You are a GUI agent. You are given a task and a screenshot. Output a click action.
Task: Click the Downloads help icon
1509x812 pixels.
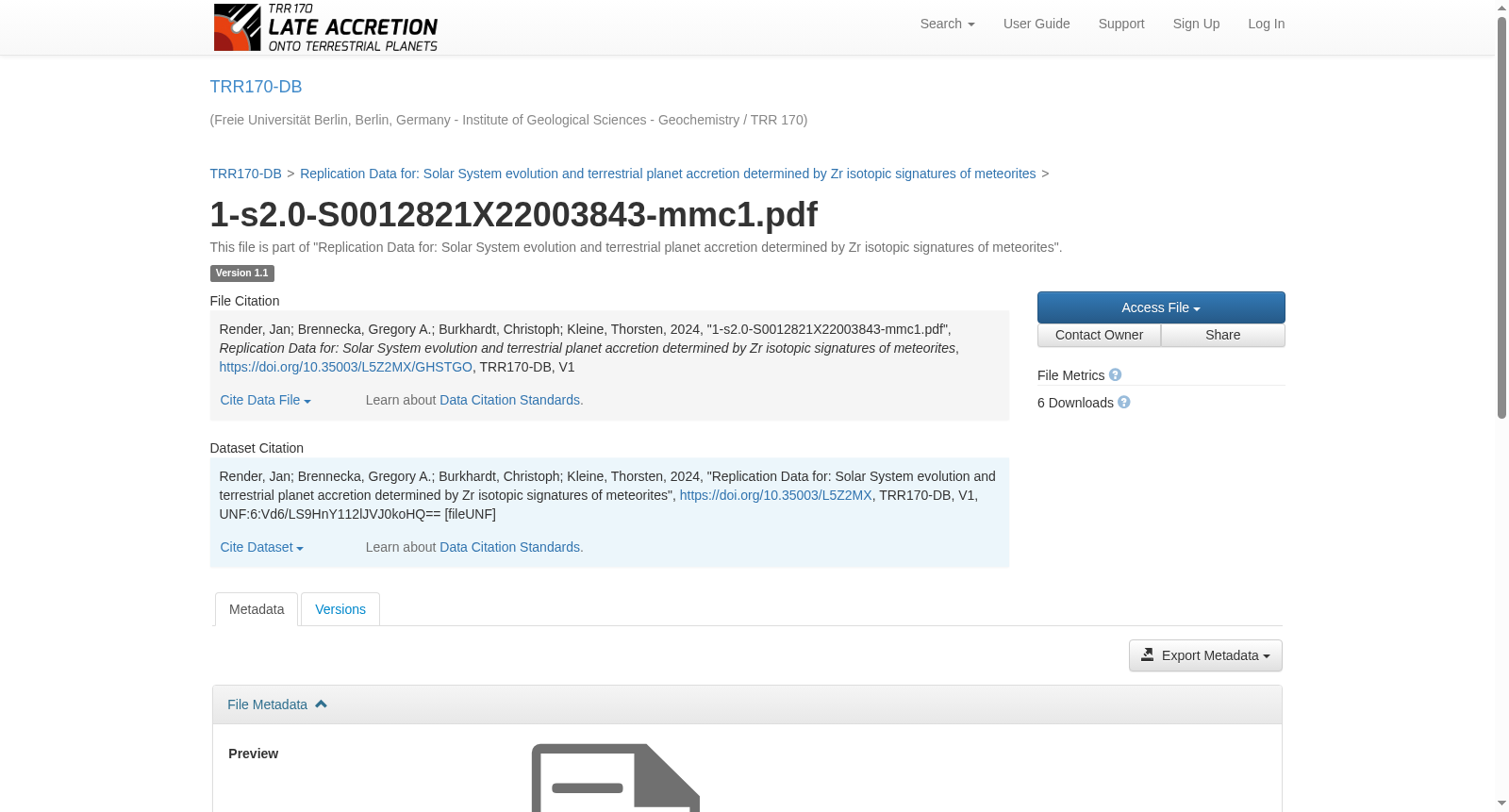pos(1124,403)
